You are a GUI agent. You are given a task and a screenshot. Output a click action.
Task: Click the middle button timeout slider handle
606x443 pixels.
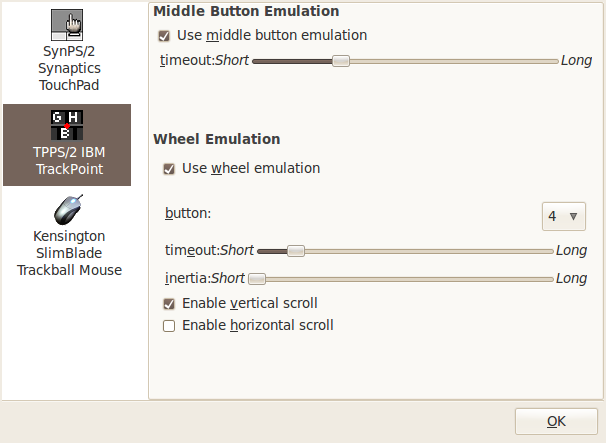[341, 61]
